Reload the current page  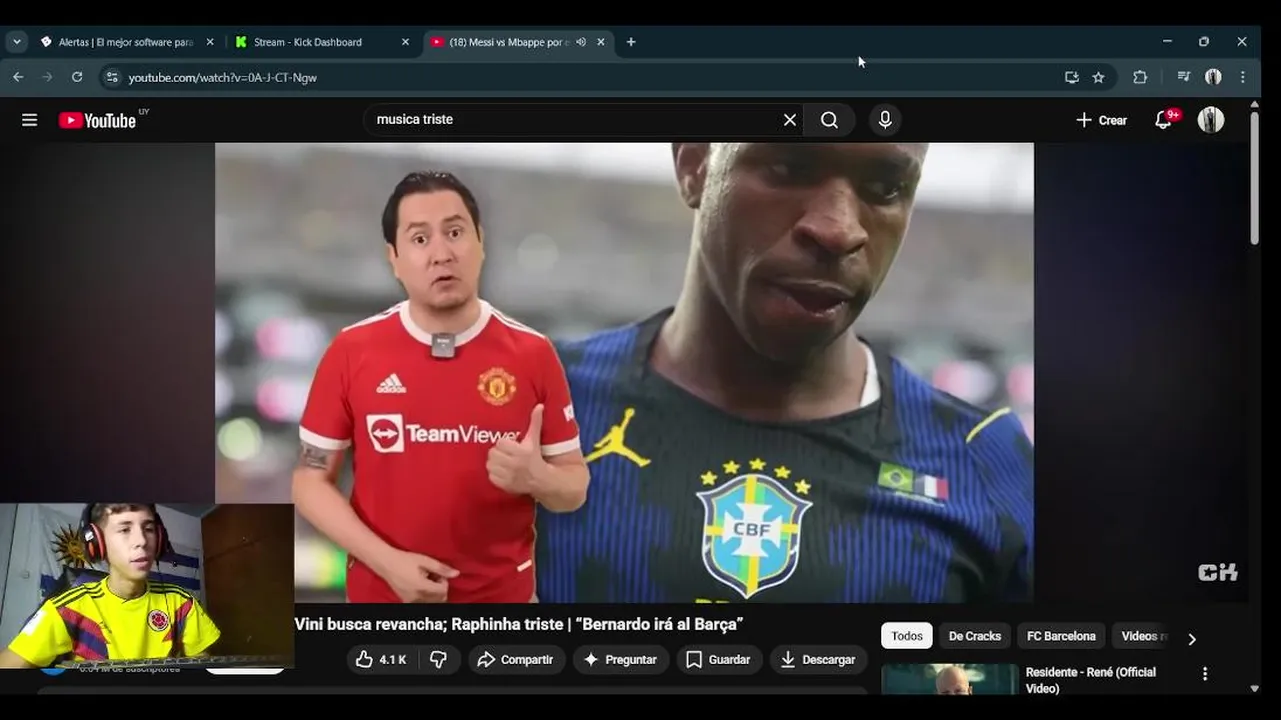click(77, 77)
